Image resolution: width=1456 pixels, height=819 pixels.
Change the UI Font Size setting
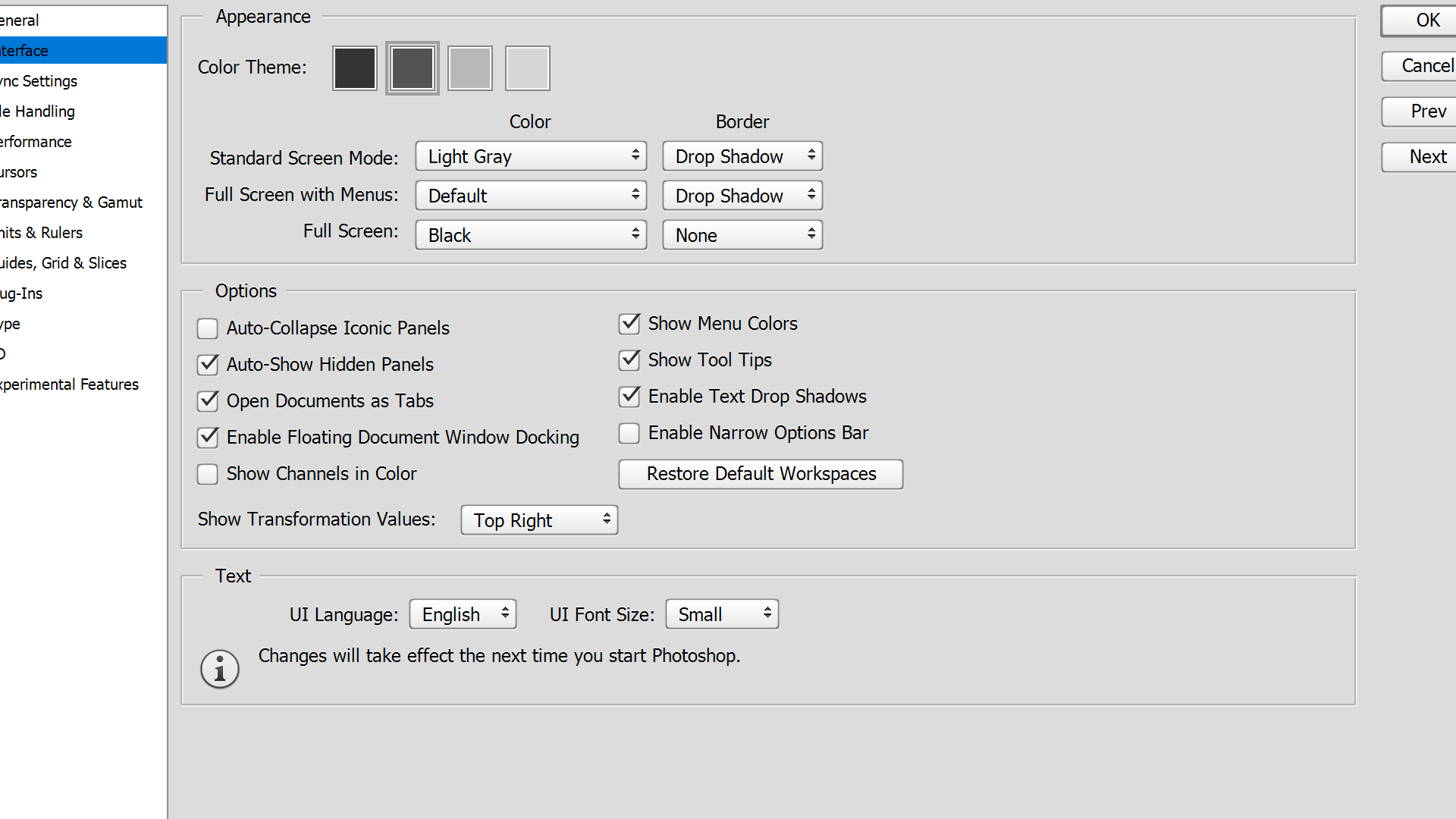(721, 613)
